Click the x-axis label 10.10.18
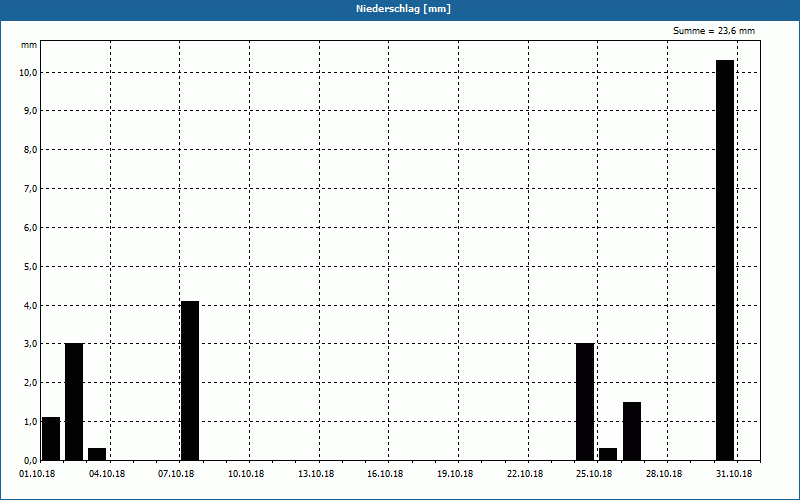Screen dimensions: 800x500 [246, 474]
